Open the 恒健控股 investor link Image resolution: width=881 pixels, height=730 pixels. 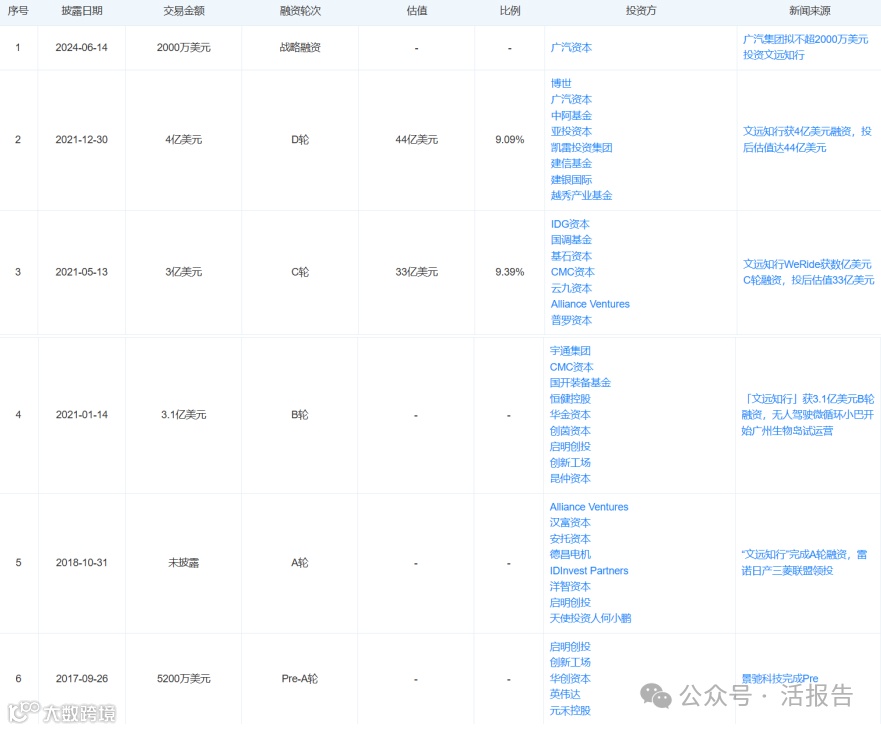[x=570, y=399]
